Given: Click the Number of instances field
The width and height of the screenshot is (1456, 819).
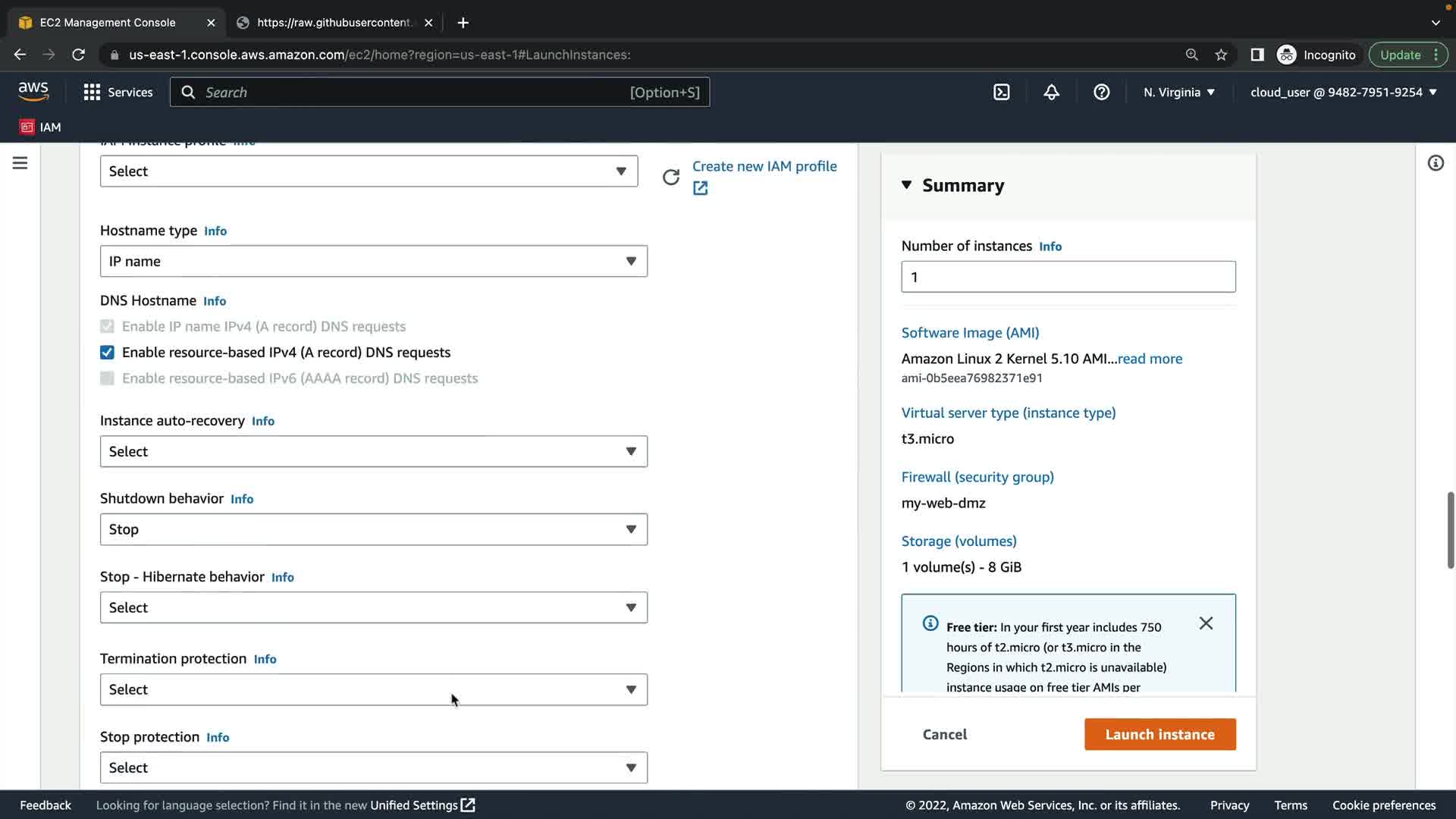Looking at the screenshot, I should coord(1068,277).
